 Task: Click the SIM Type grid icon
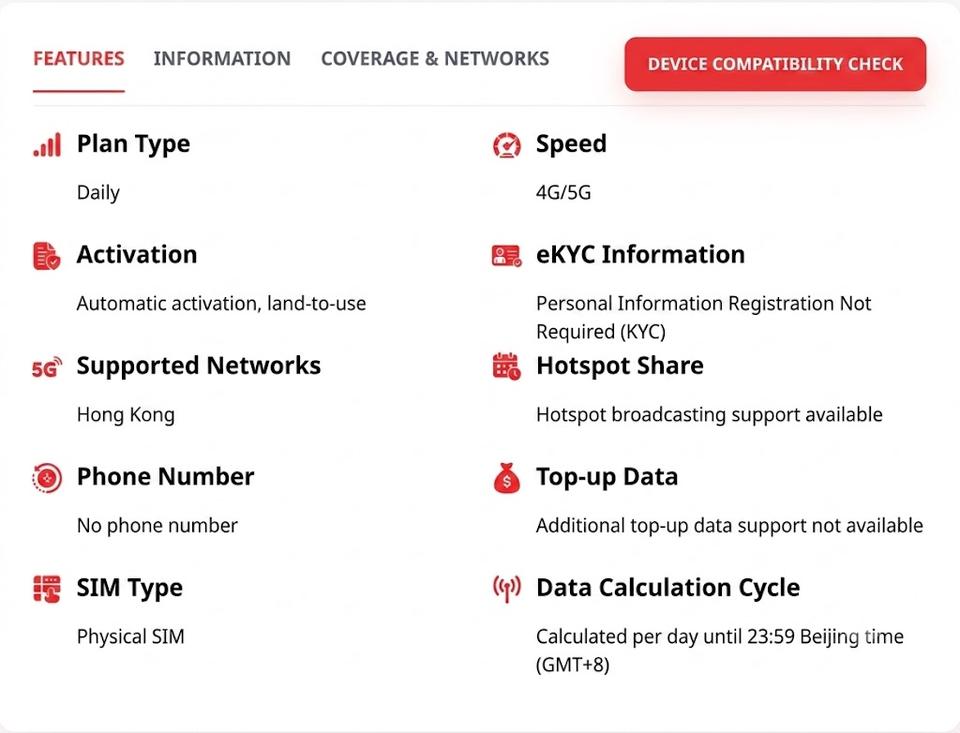coord(47,589)
